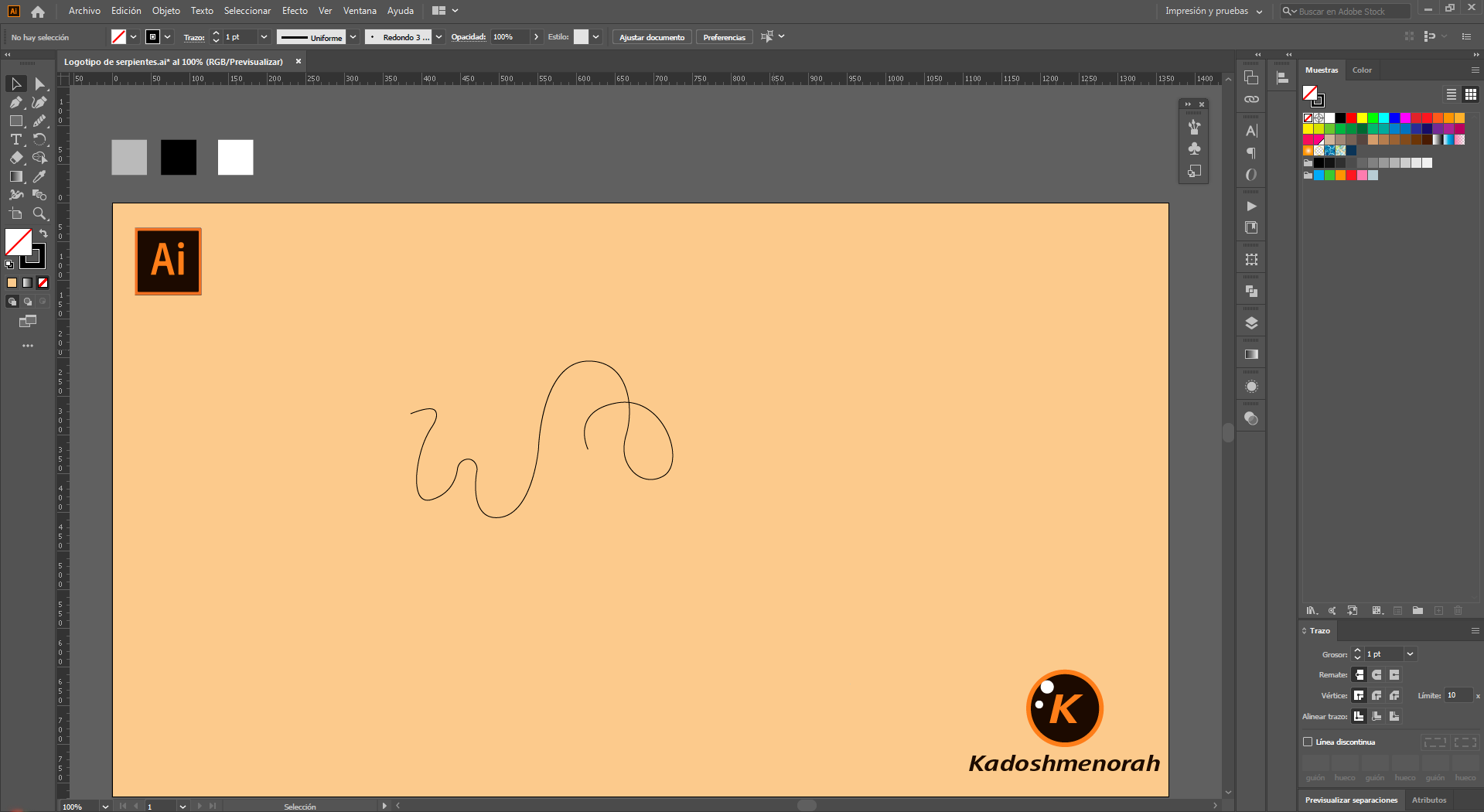Image resolution: width=1484 pixels, height=812 pixels.
Task: Activate the Shape Builder tool
Action: pos(39,158)
